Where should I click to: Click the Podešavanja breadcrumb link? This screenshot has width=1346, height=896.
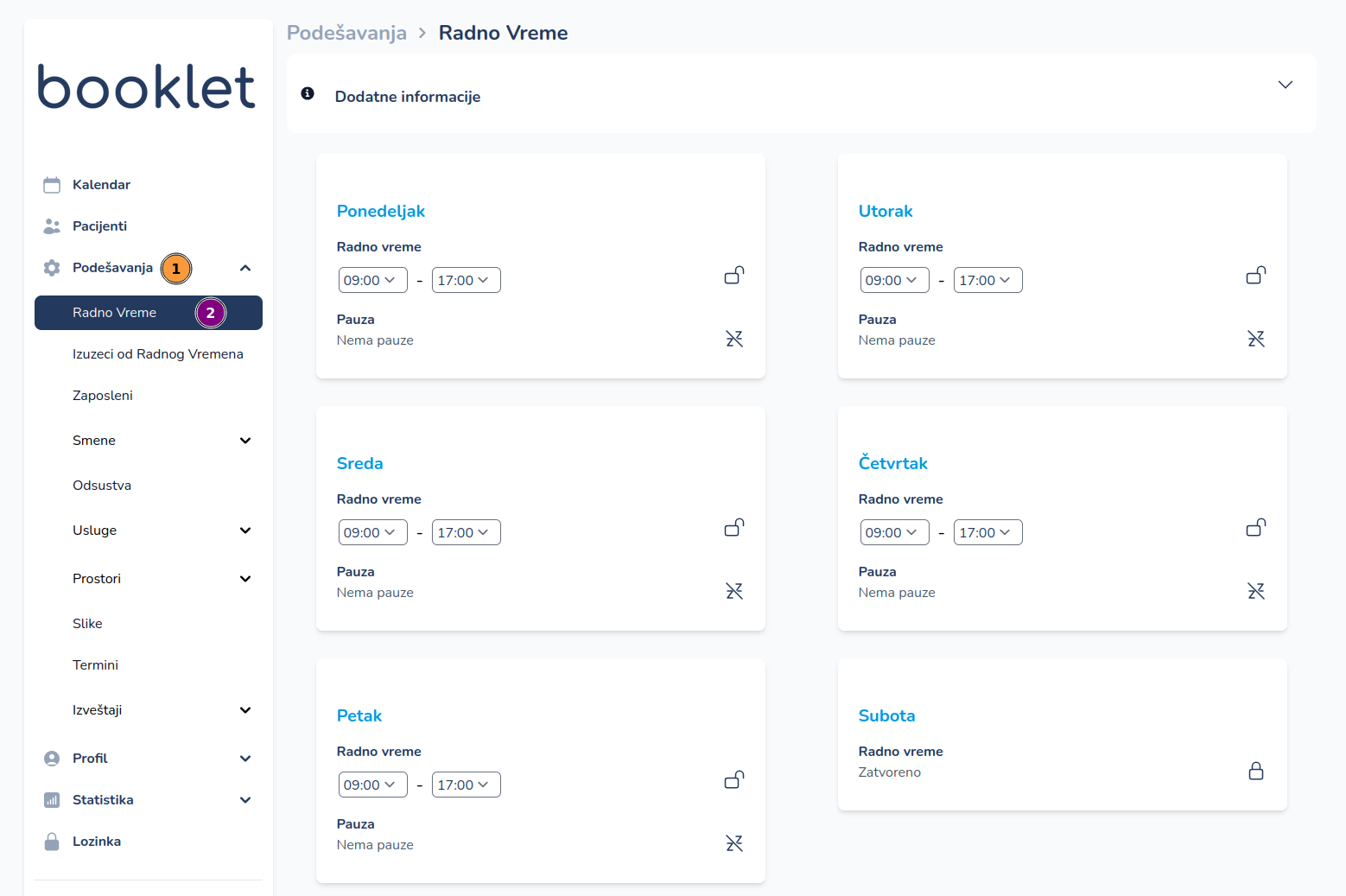[x=346, y=33]
